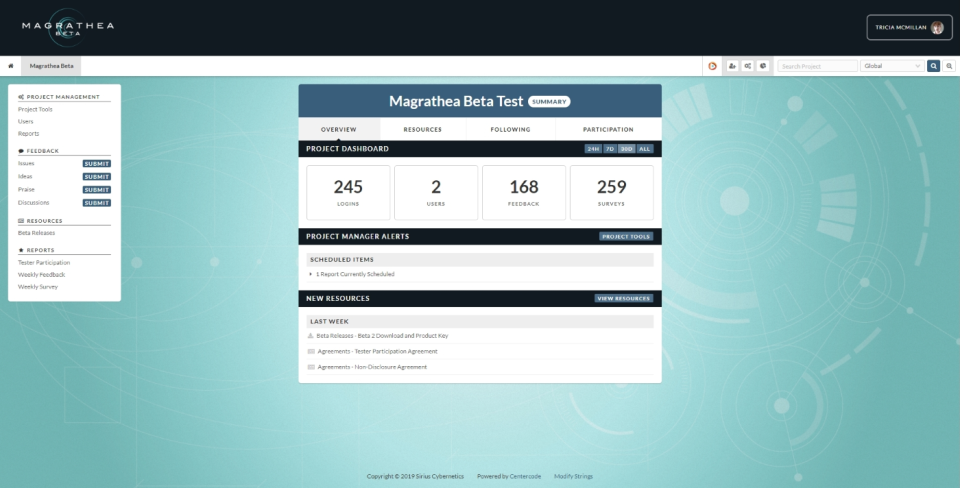Viewport: 960px width, 488px height.
Task: Submit a new Discussion
Action: tap(97, 203)
